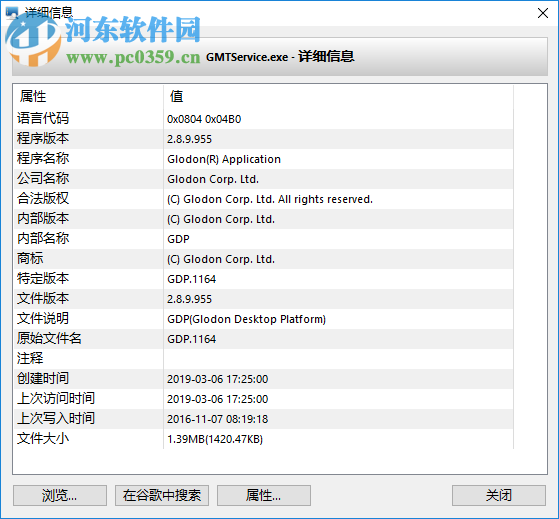
Task: Select value GDP.1164 in 特定版本 row
Action: [x=191, y=279]
